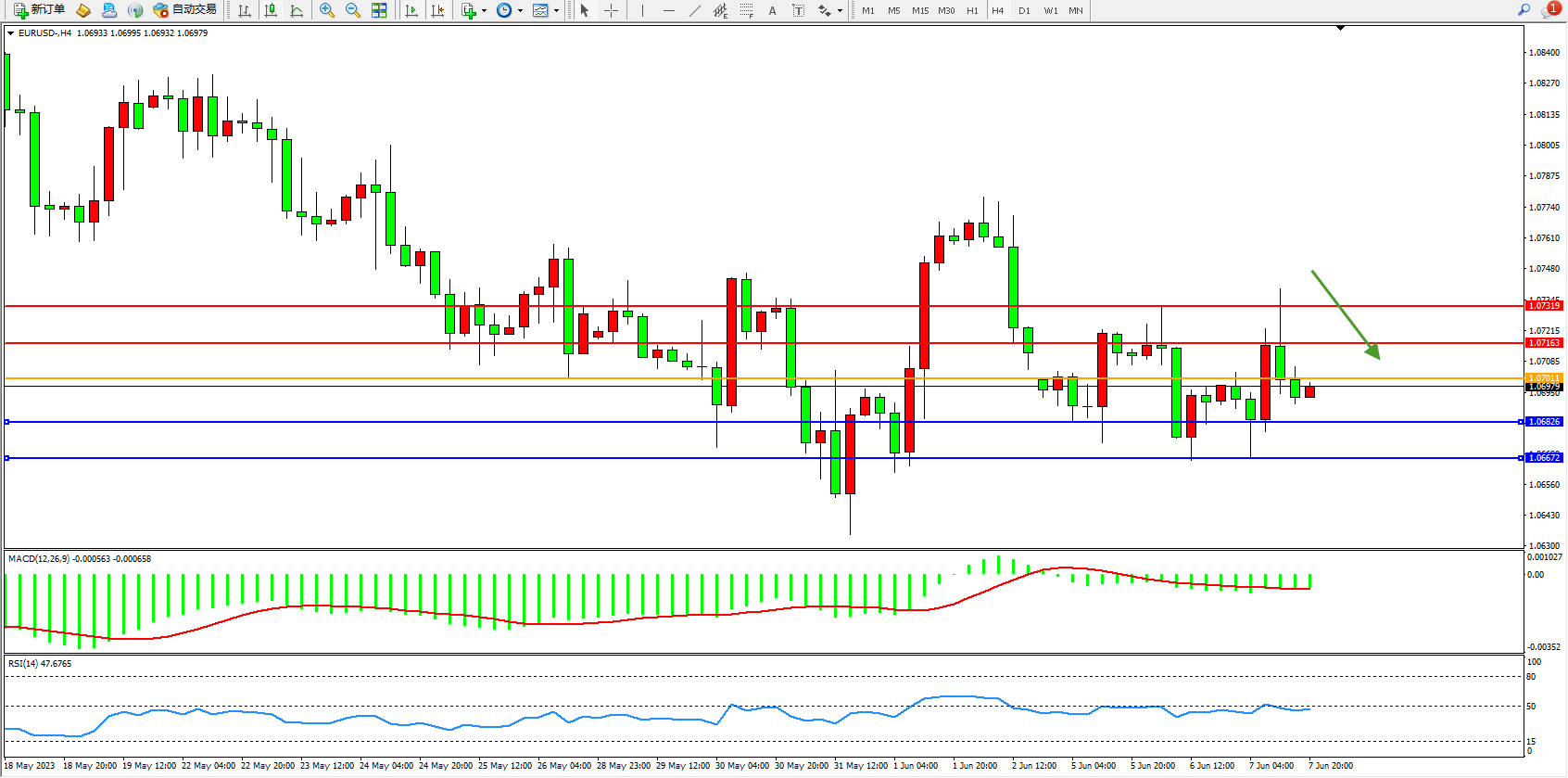Screen dimensions: 1568x778
Task: Open the periodicity clock dropdown arrow
Action: pos(520,11)
